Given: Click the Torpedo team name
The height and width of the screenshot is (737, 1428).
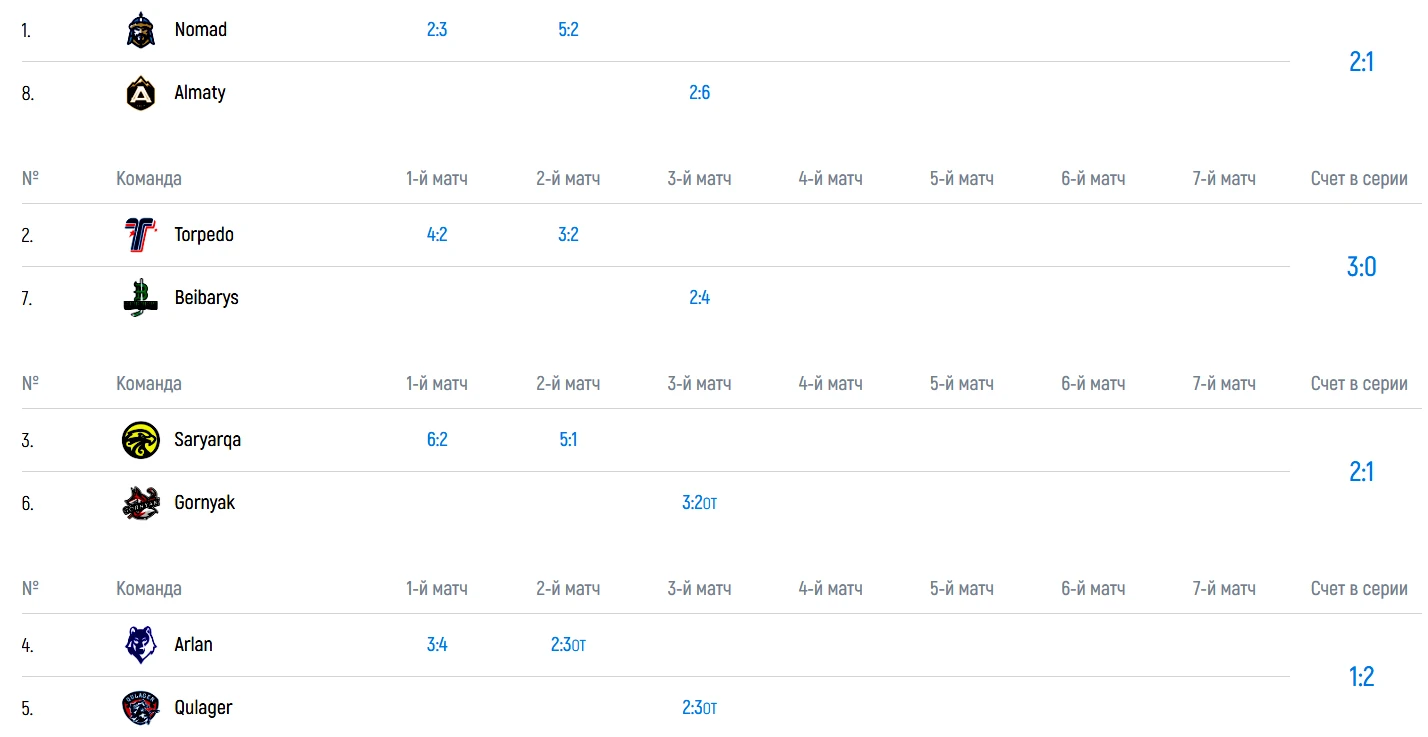Looking at the screenshot, I should 203,235.
